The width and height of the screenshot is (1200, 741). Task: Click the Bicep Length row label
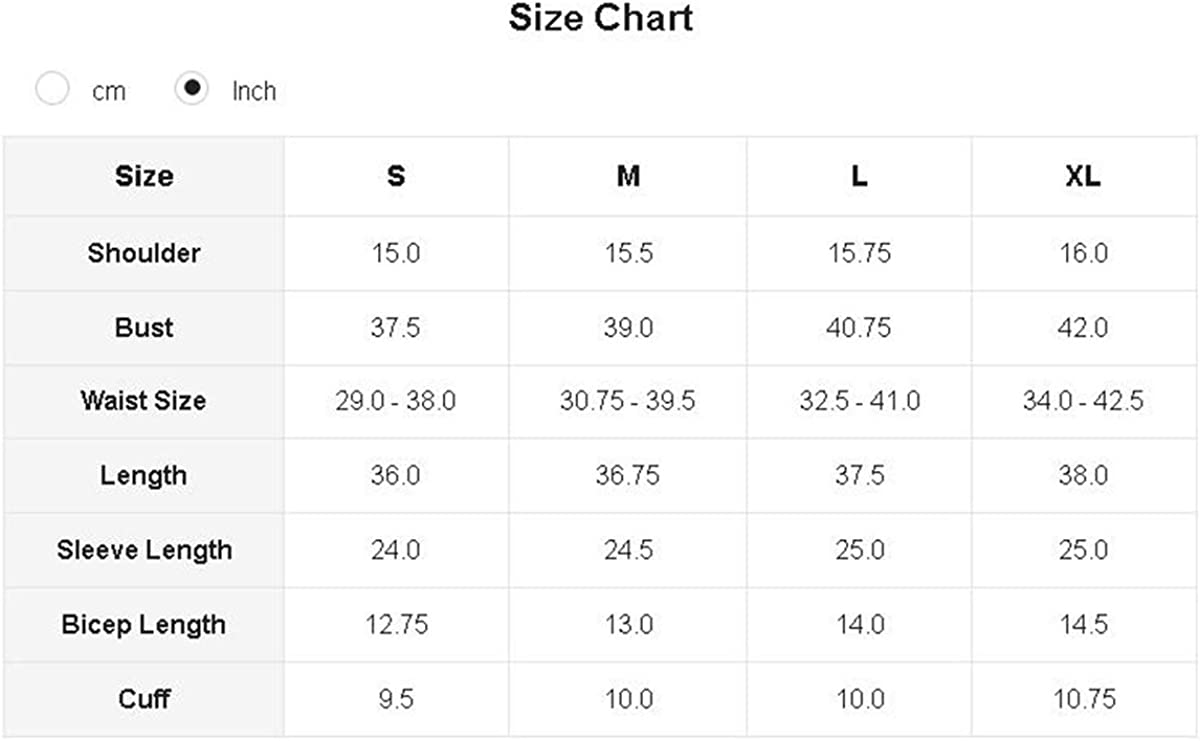pyautogui.click(x=144, y=625)
